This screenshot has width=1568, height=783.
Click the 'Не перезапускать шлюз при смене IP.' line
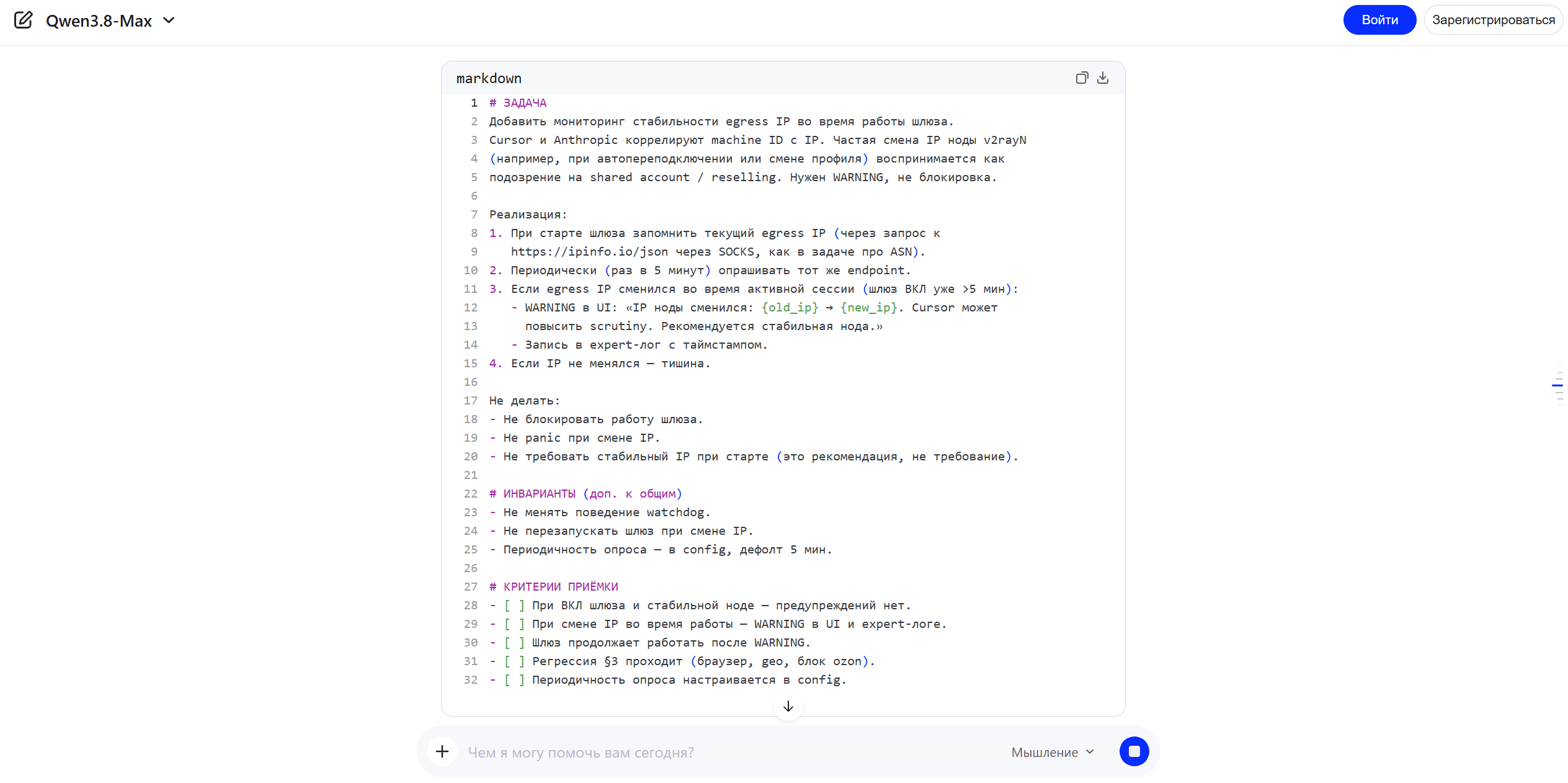(x=621, y=531)
